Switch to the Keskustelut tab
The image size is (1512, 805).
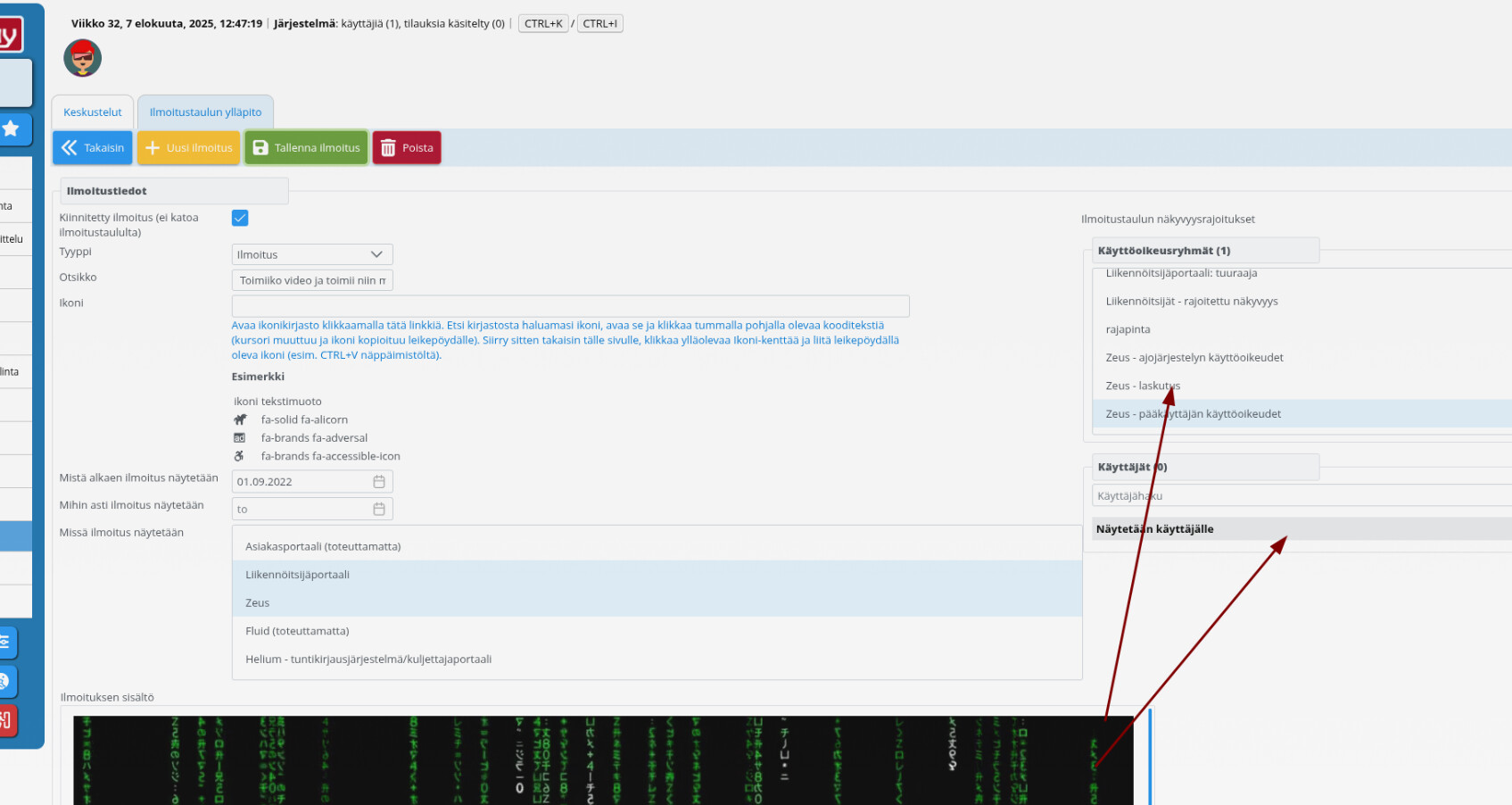pos(93,112)
